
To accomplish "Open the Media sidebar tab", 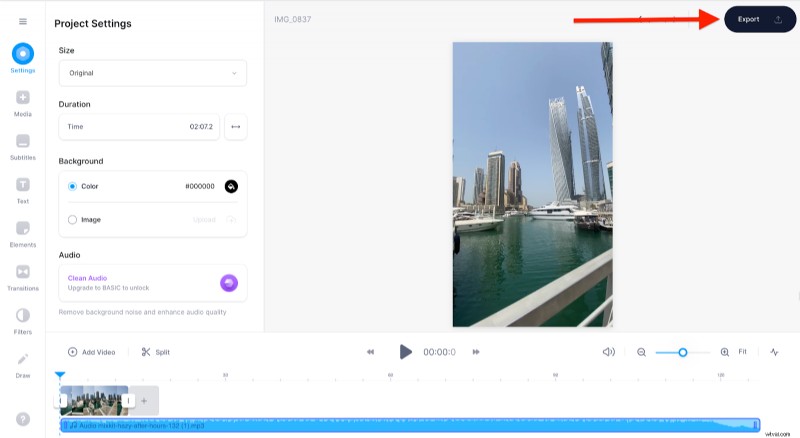I will 23,104.
